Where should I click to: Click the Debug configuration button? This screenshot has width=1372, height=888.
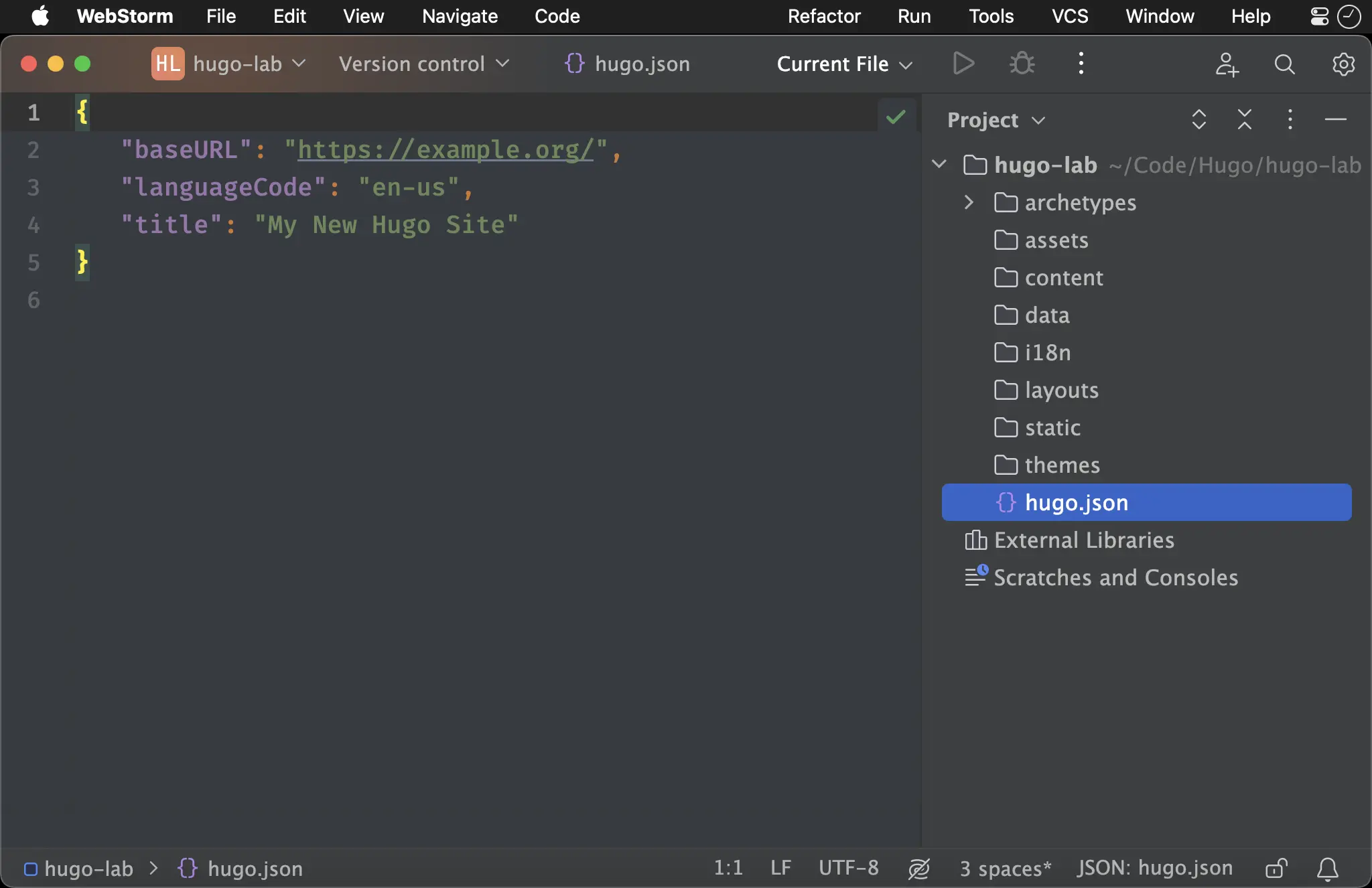pos(1021,63)
